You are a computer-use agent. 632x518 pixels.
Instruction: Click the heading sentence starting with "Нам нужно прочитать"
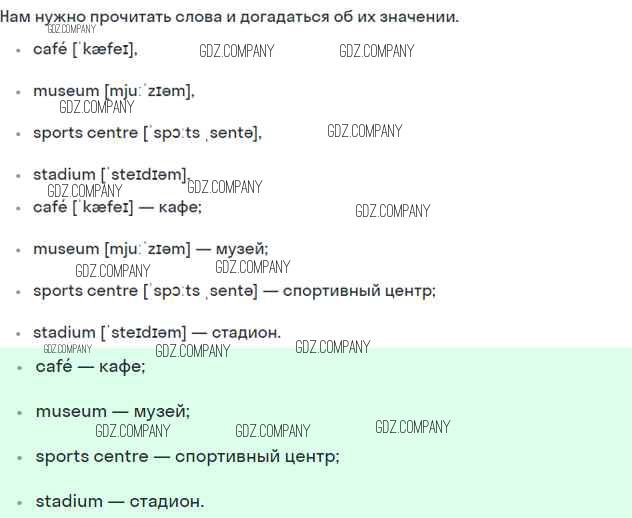tap(230, 17)
